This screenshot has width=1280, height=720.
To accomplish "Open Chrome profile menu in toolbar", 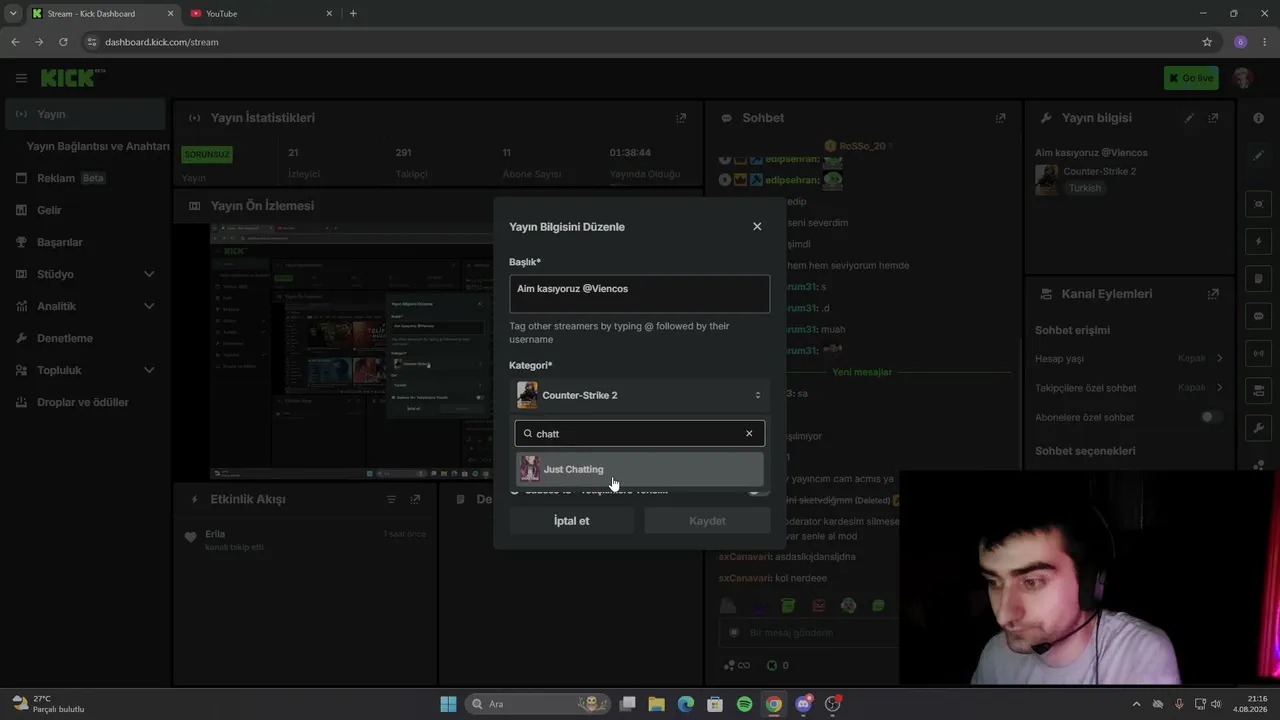I will (1240, 42).
